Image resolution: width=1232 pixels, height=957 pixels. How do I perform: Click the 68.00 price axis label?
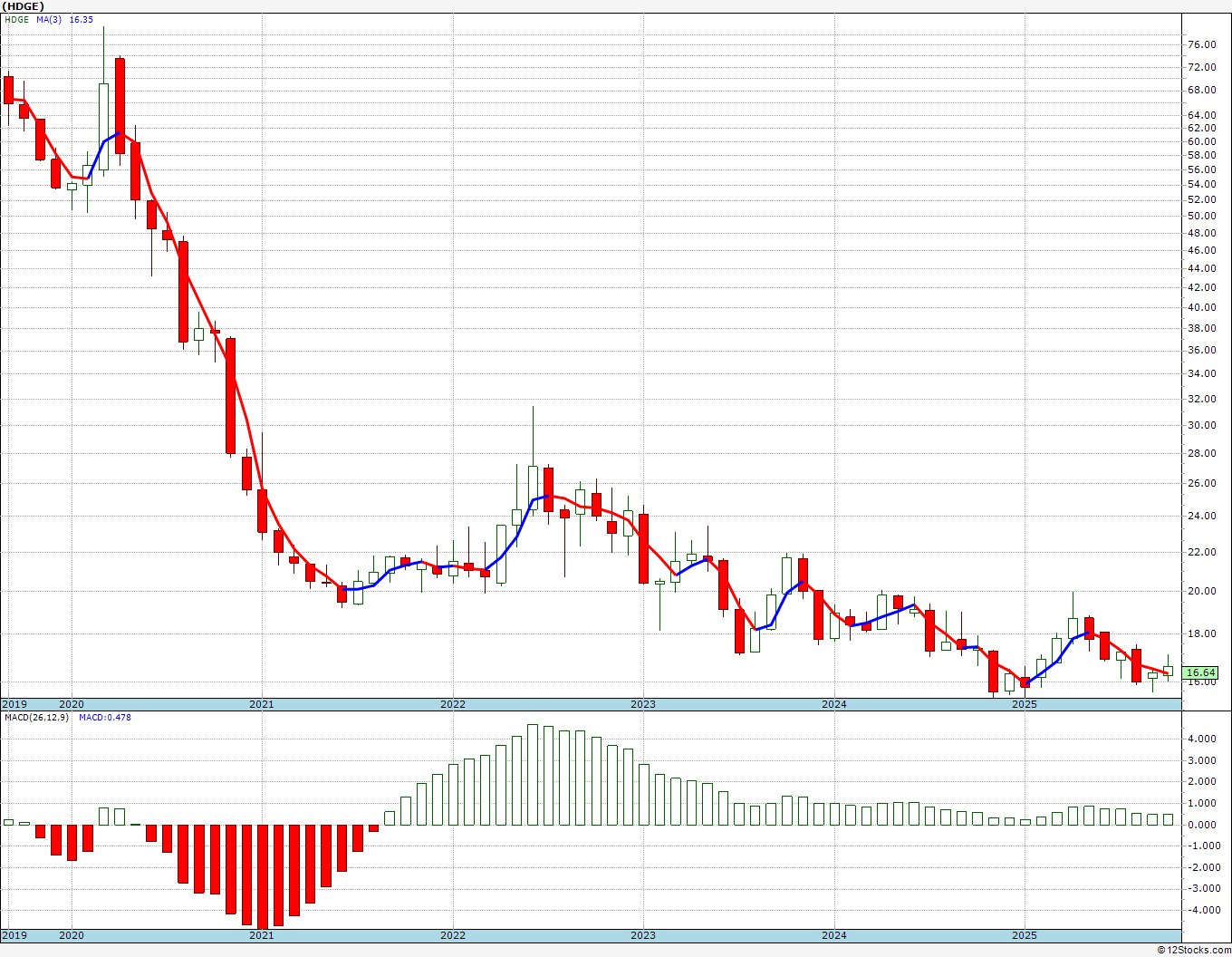click(x=1201, y=90)
